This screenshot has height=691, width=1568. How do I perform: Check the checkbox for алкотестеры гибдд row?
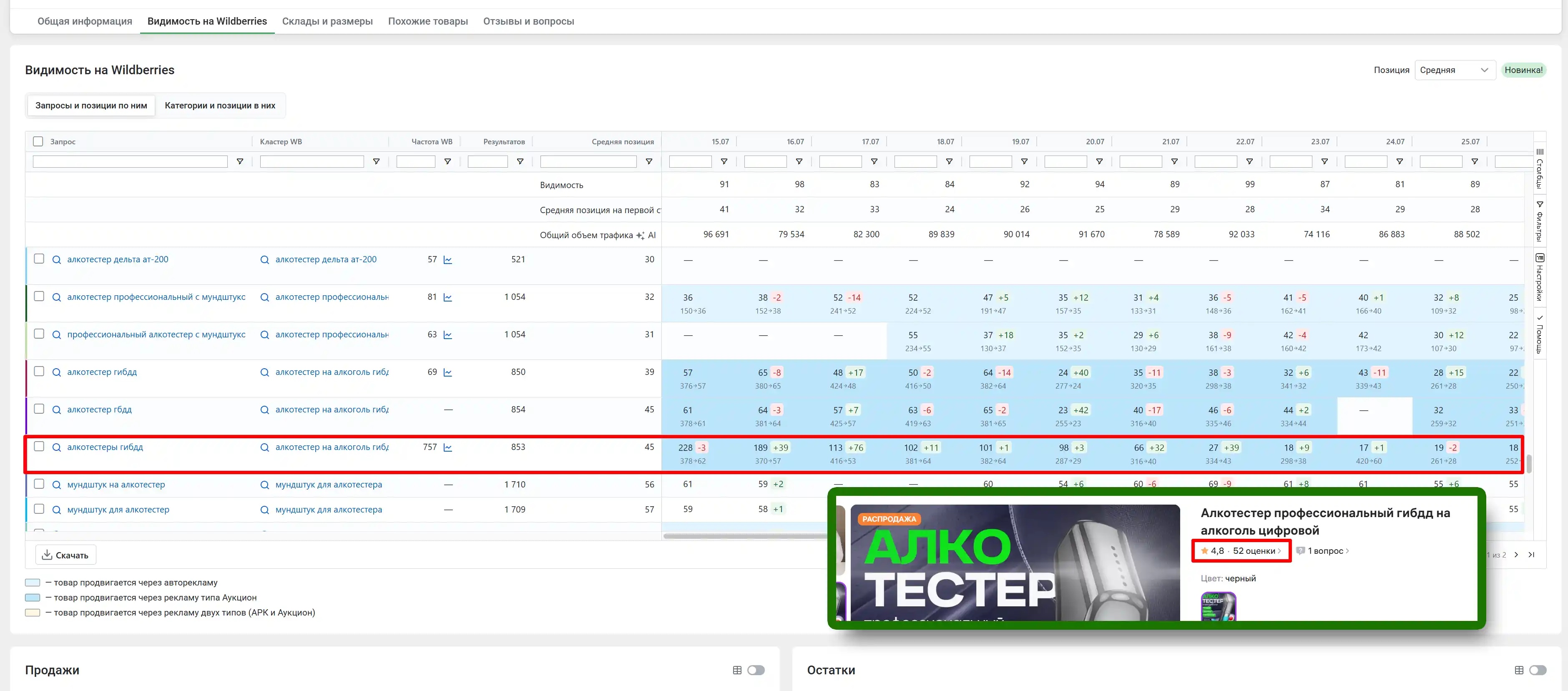pos(39,446)
